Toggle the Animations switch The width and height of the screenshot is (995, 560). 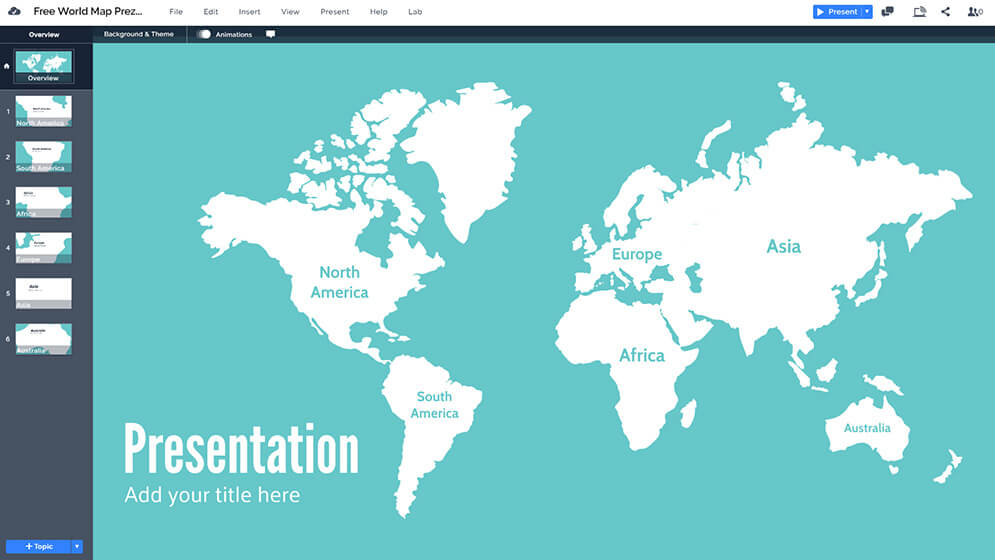[x=204, y=34]
